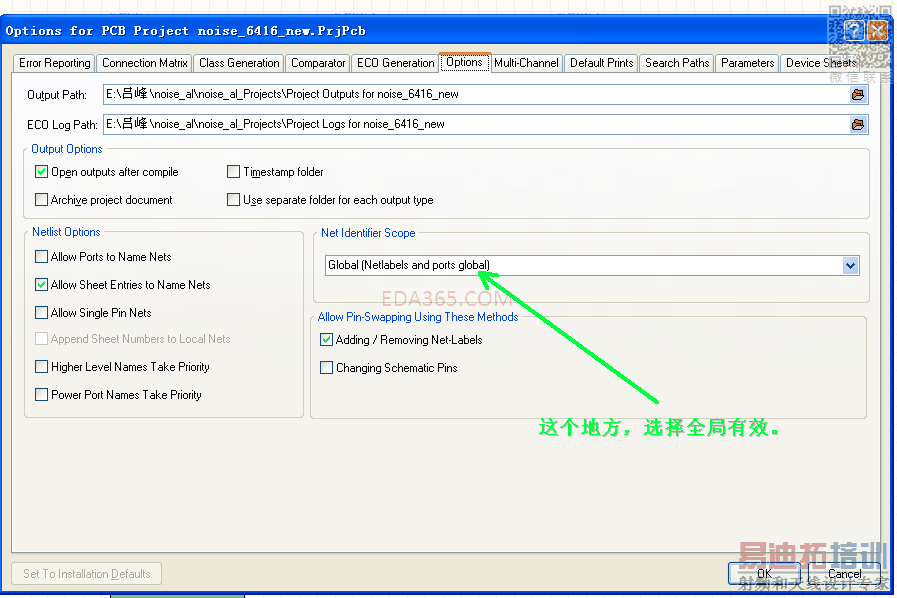Open the Device Sheets tab
The width and height of the screenshot is (897, 598).
click(821, 63)
